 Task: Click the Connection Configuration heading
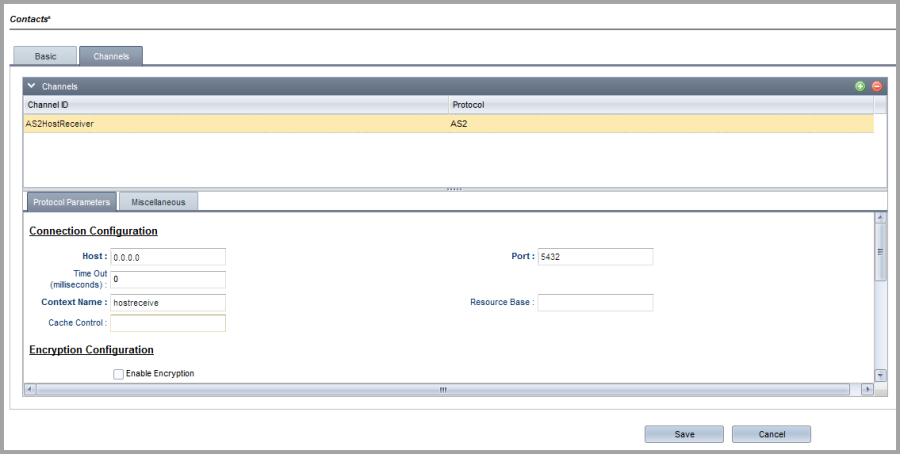[x=94, y=231]
